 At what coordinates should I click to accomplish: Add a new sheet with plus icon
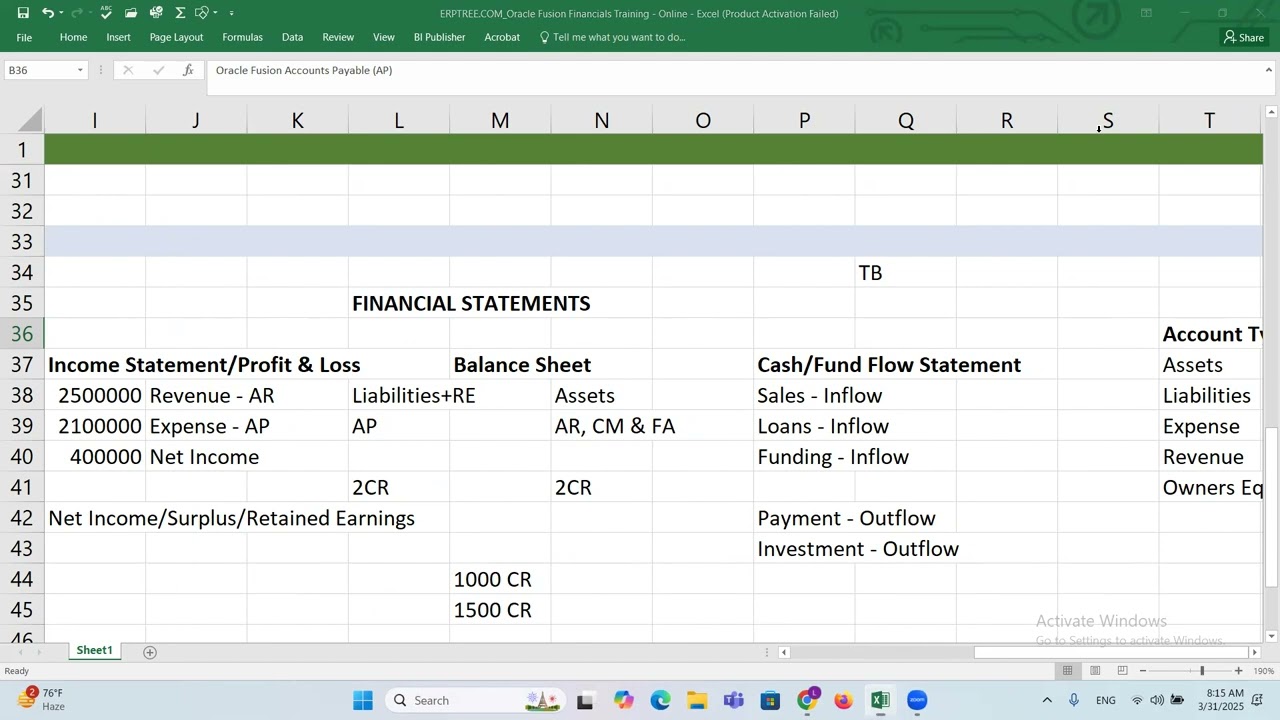tap(150, 652)
